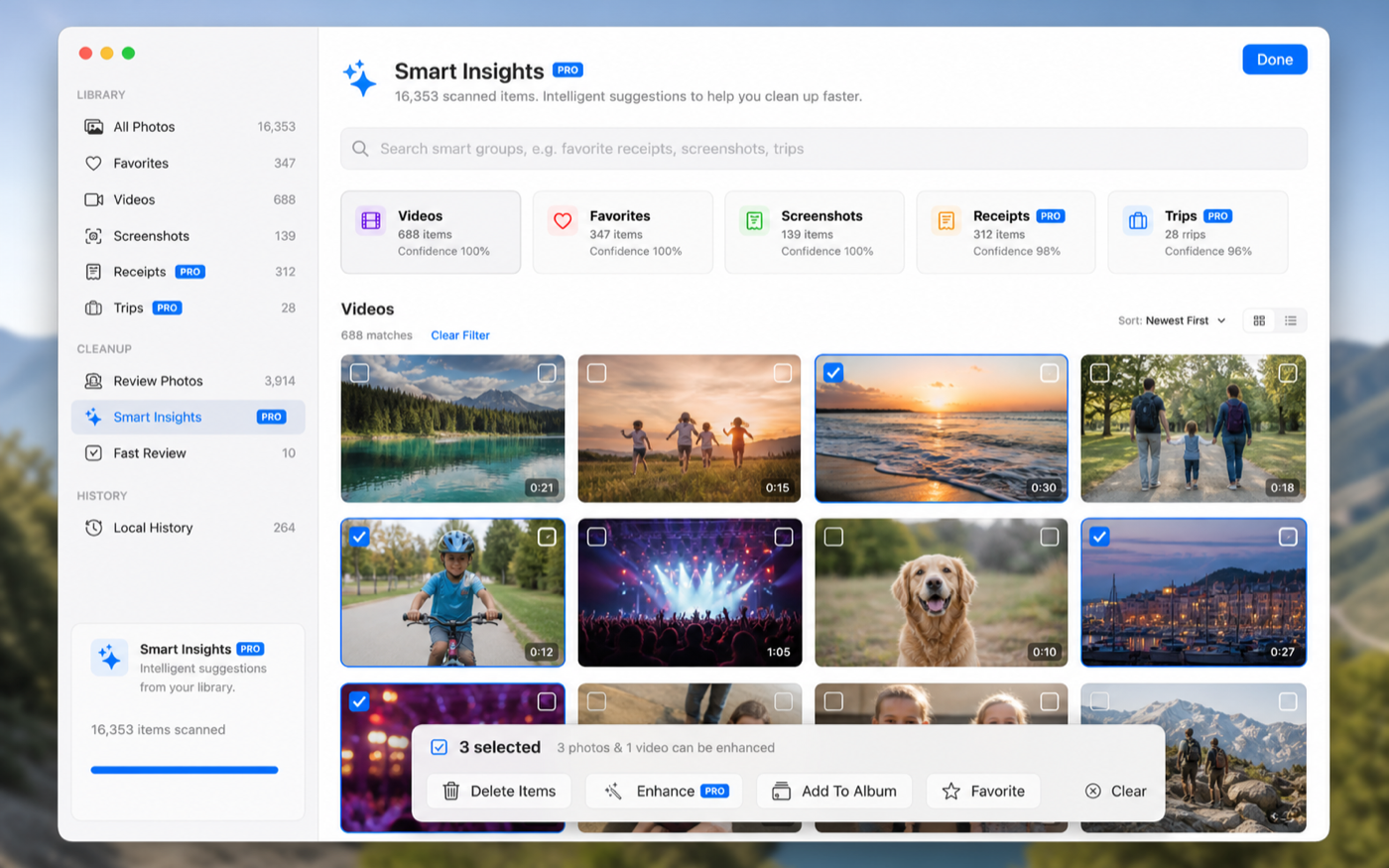Select the Favorites smart group card
1389x868 pixels.
point(622,232)
